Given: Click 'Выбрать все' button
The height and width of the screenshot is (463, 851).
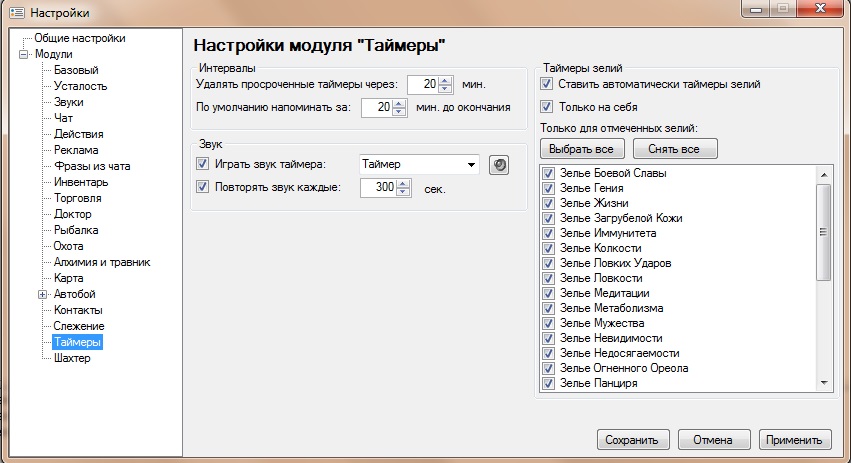Looking at the screenshot, I should coord(582,149).
